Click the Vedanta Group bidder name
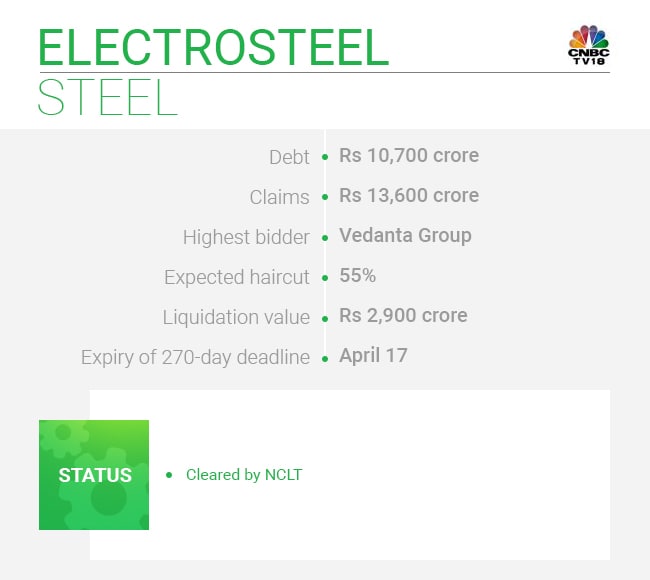Image resolution: width=650 pixels, height=580 pixels. [x=405, y=236]
